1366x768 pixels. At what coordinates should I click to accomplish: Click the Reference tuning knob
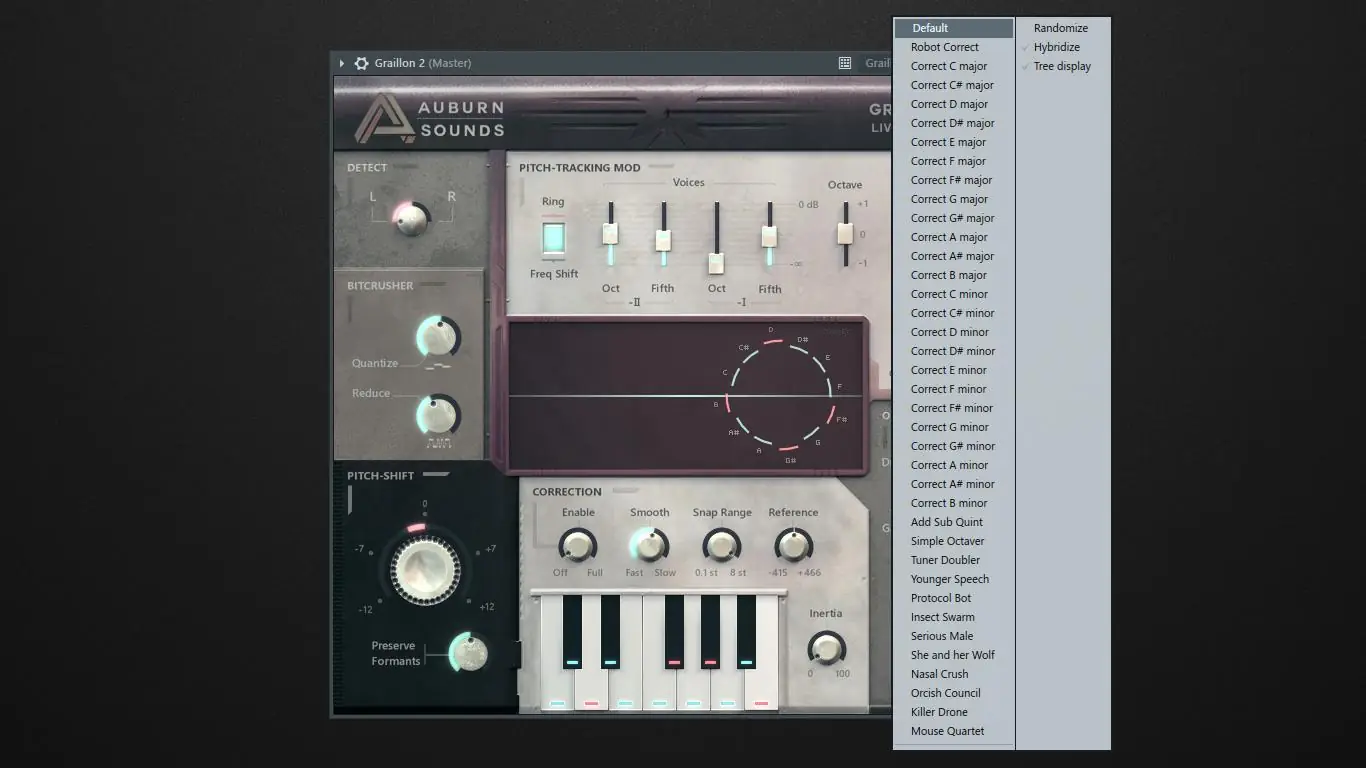click(x=793, y=546)
